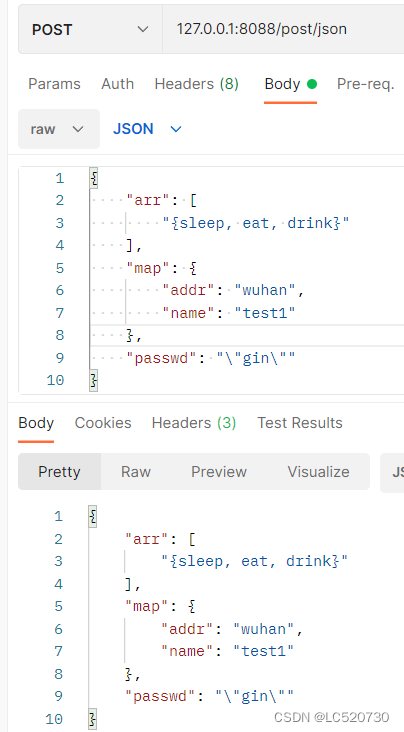404x732 pixels.
Task: Select the response Body tab
Action: pyautogui.click(x=36, y=423)
